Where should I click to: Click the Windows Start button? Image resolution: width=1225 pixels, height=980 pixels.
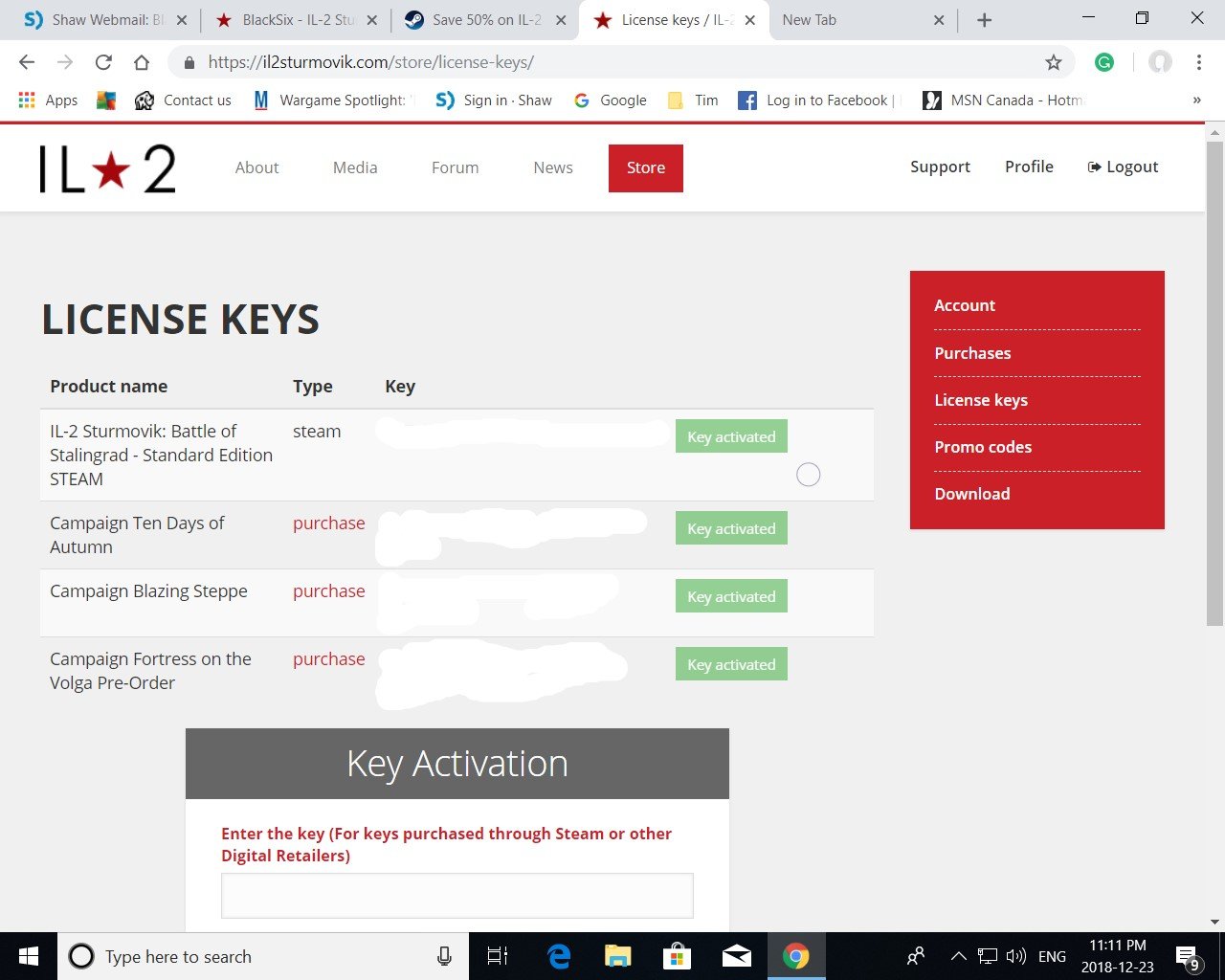pyautogui.click(x=29, y=956)
